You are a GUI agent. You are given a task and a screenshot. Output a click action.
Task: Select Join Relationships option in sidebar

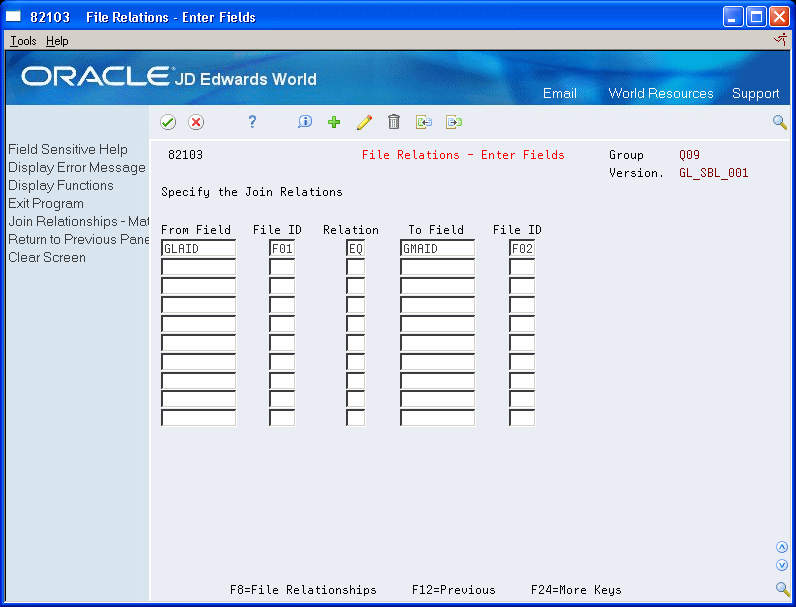(x=79, y=221)
